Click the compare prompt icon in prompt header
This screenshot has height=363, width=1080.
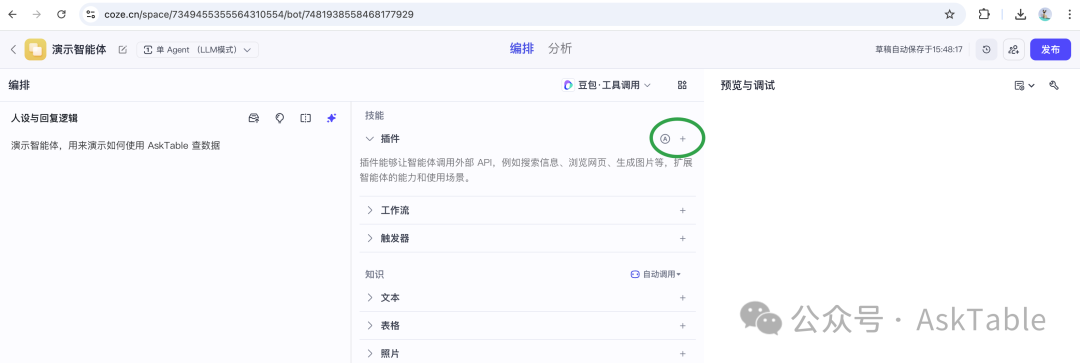305,118
